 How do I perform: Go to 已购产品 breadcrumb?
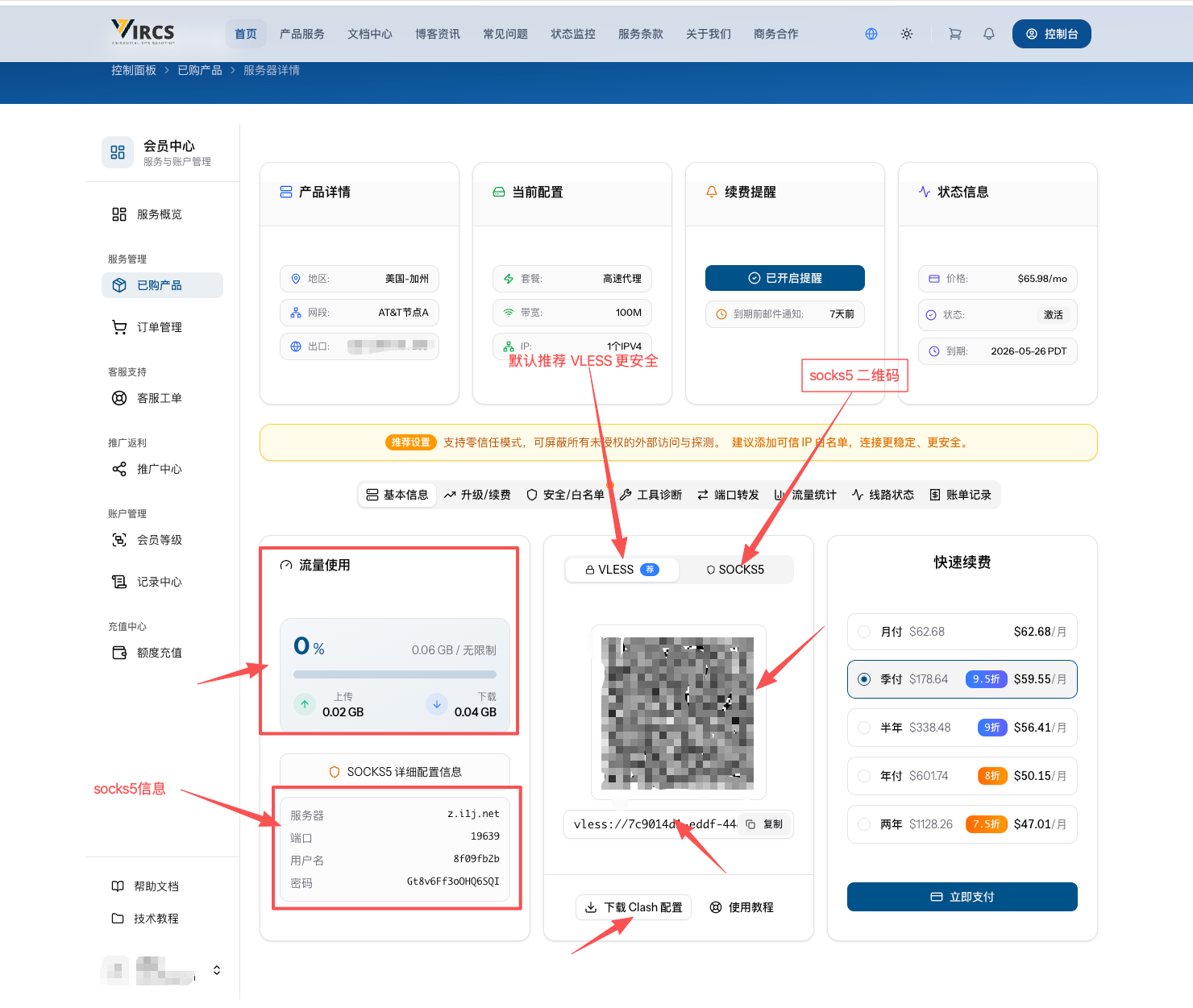pyautogui.click(x=200, y=70)
